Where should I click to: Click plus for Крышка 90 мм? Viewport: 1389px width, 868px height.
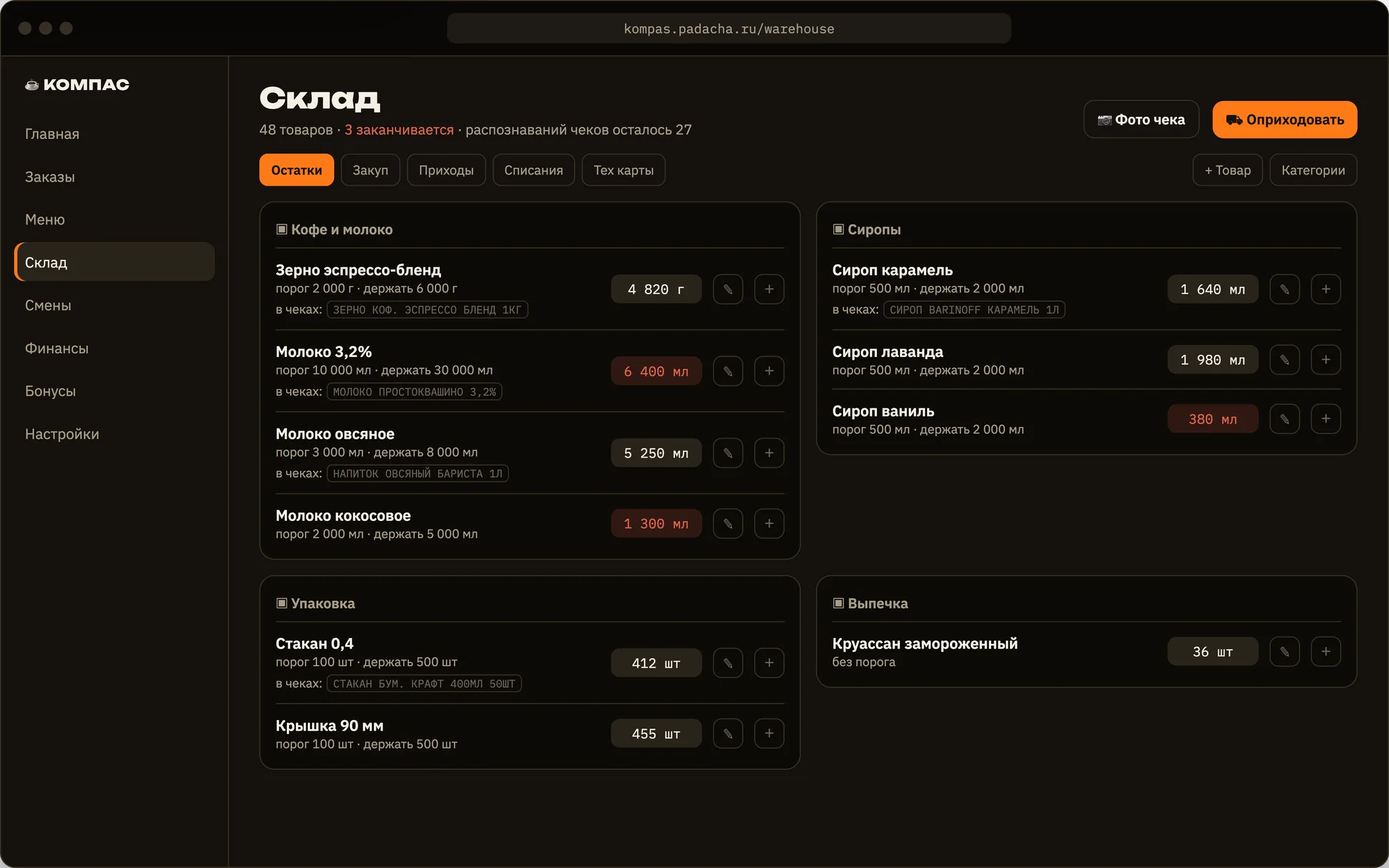pyautogui.click(x=770, y=734)
